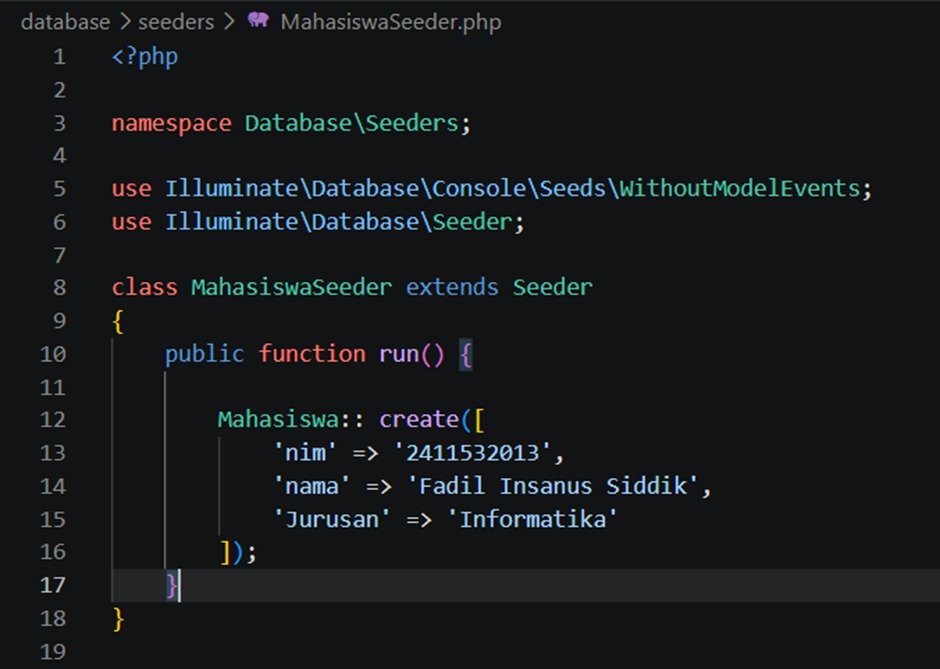Open the 'database' breadcrumb segment
Viewport: 940px width, 669px height.
click(x=65, y=22)
